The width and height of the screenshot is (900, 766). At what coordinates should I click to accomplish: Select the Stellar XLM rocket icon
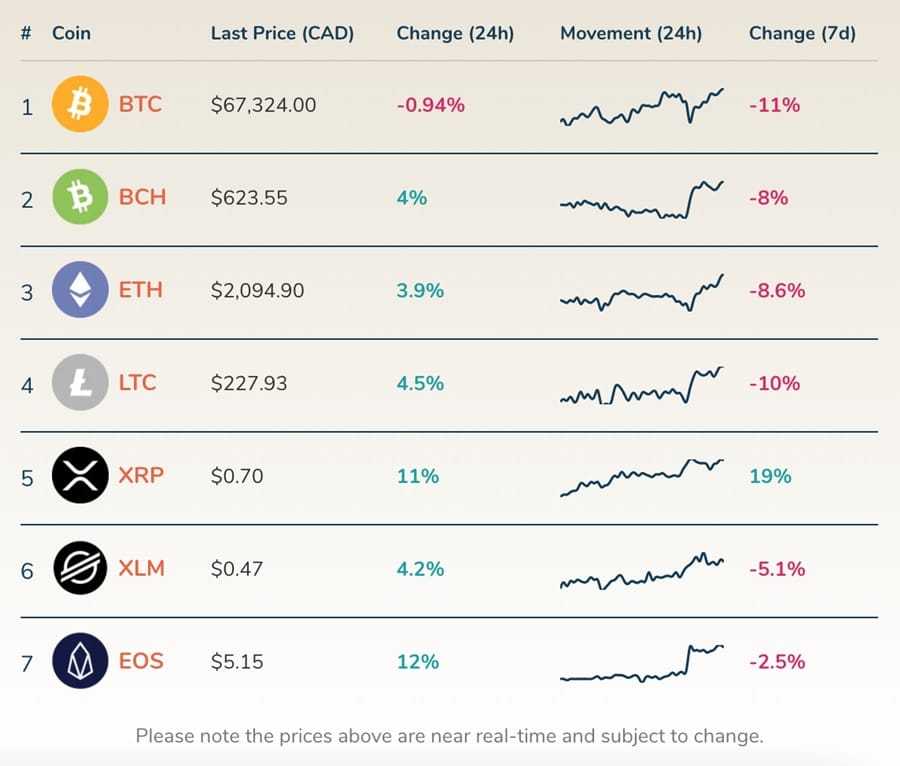[x=78, y=568]
